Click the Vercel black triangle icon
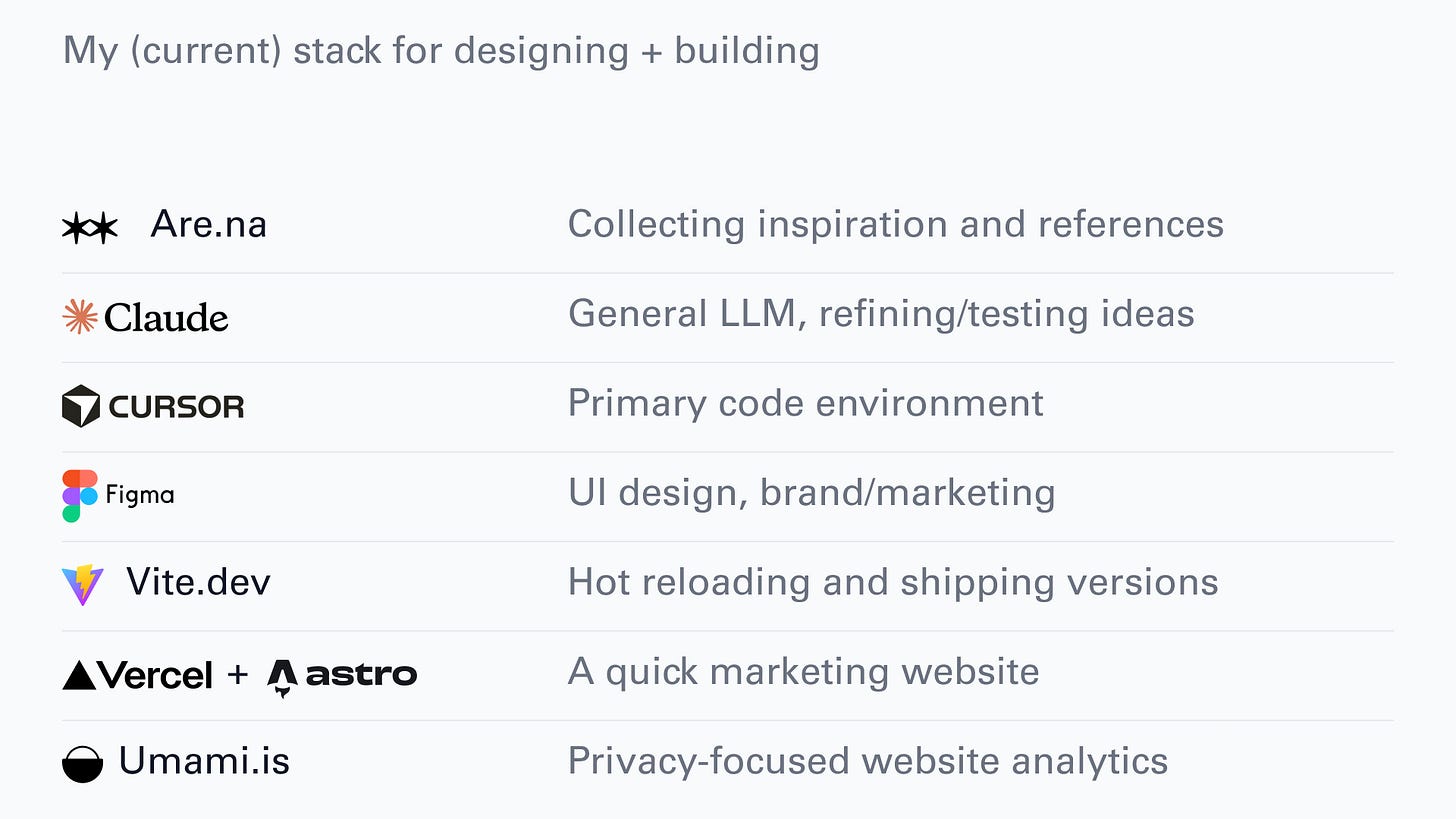Screen dimensions: 1456x819 coord(80,675)
